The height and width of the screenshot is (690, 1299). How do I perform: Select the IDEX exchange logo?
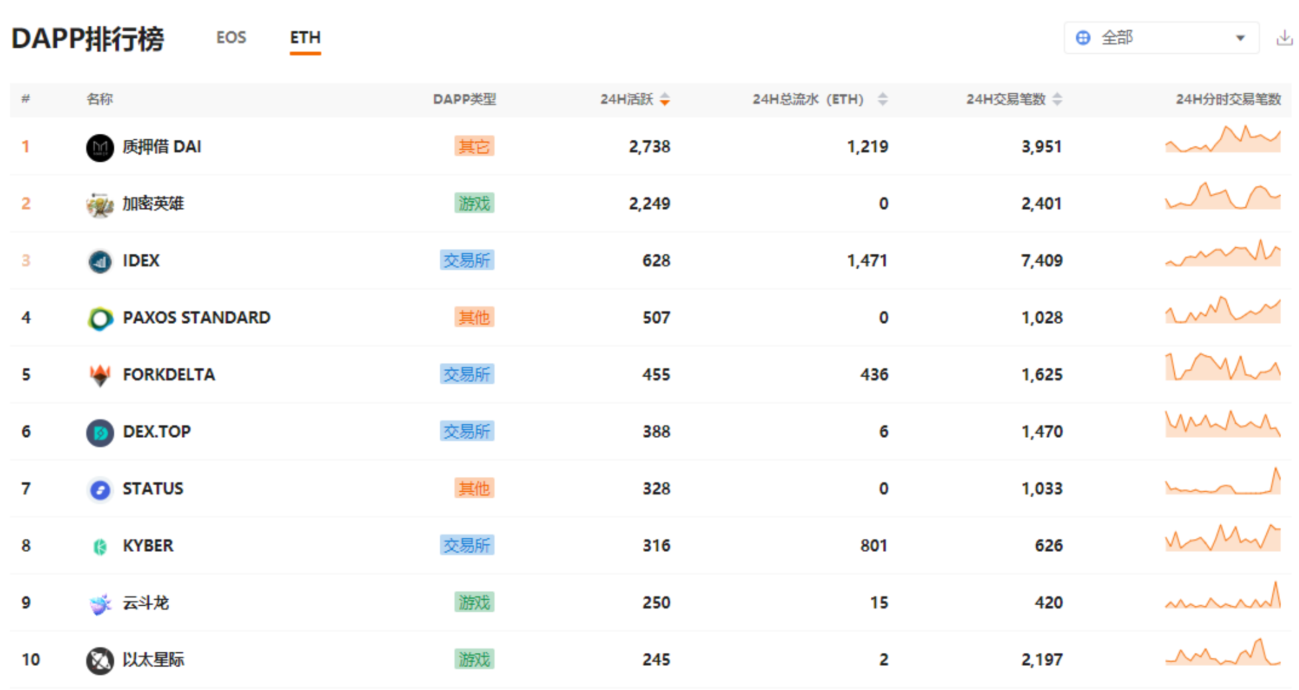point(100,262)
